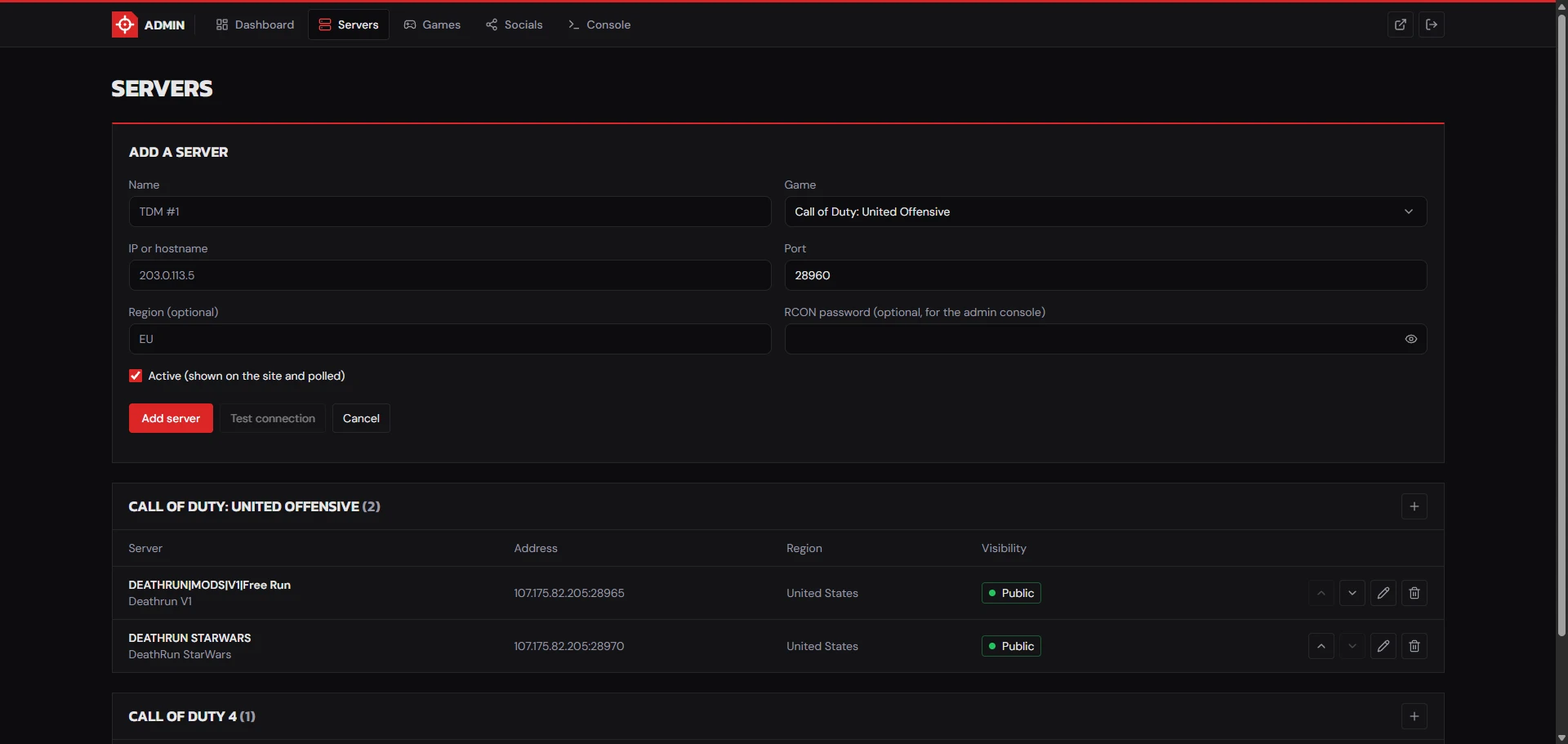Image resolution: width=1568 pixels, height=744 pixels.
Task: Go to the Dashboard tab
Action: pyautogui.click(x=255, y=25)
